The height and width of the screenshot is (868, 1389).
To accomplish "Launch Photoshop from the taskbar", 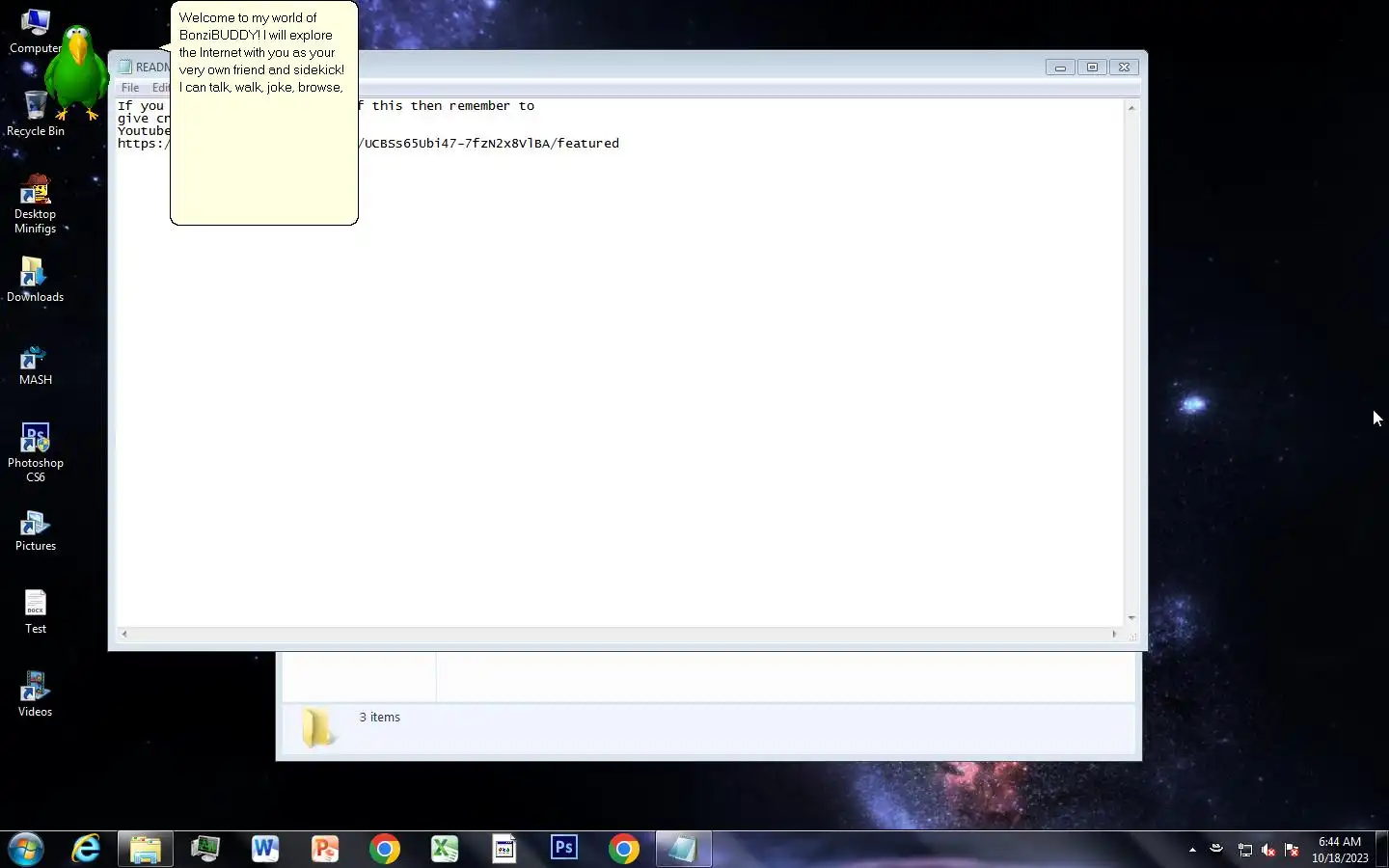I will pos(564,850).
